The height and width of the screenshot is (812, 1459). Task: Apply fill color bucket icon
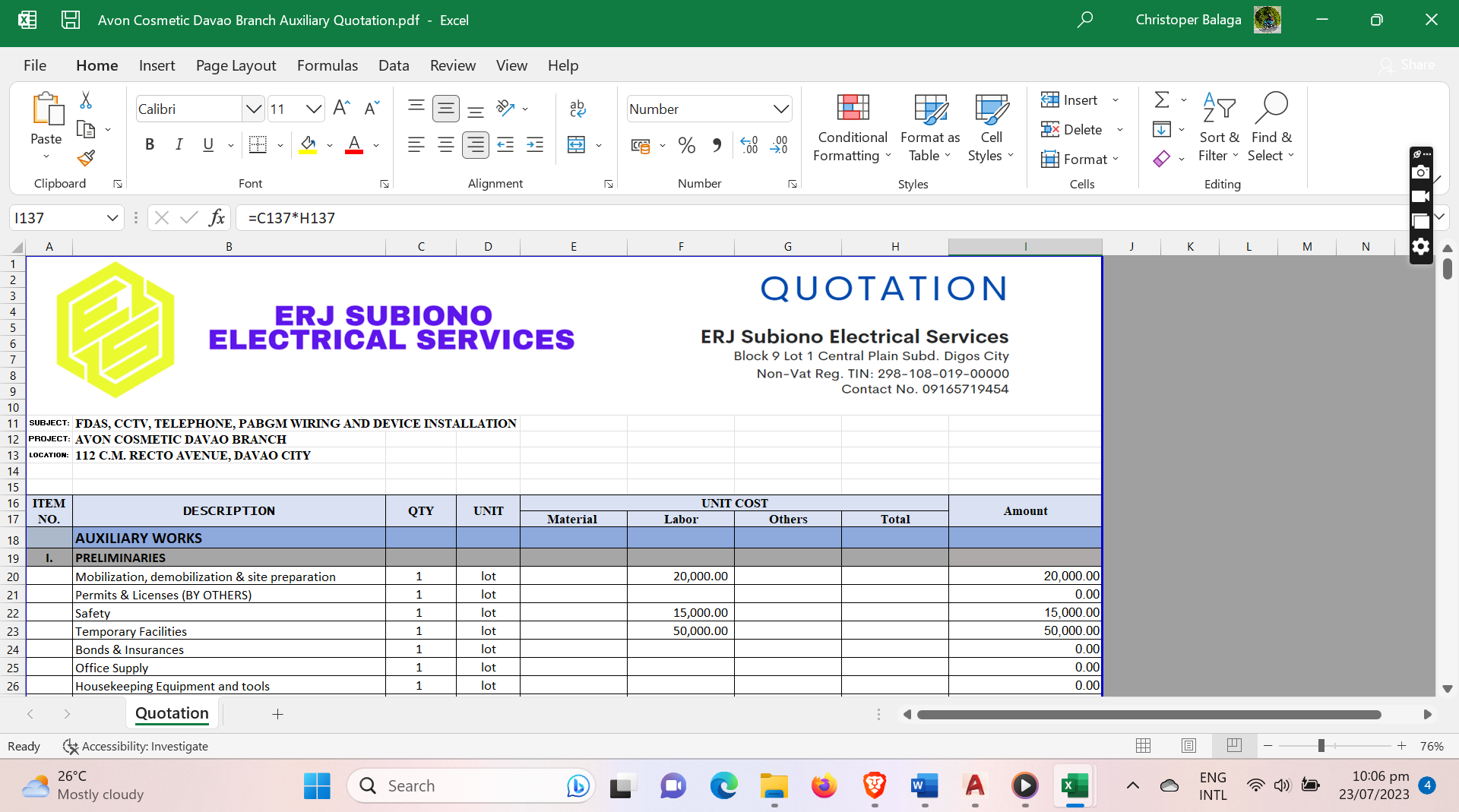[x=308, y=145]
